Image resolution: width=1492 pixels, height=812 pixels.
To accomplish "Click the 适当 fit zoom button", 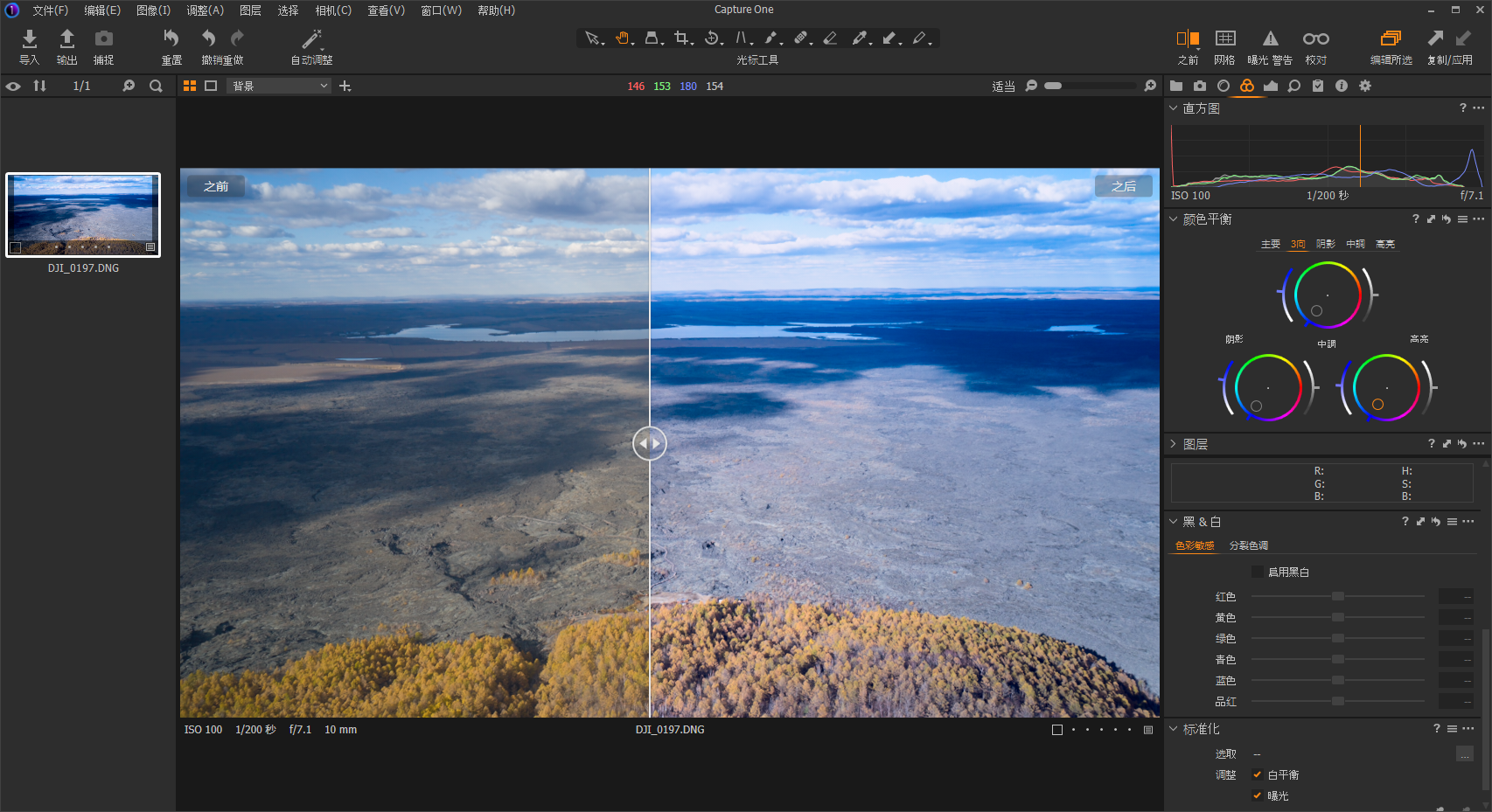I will pos(1003,87).
